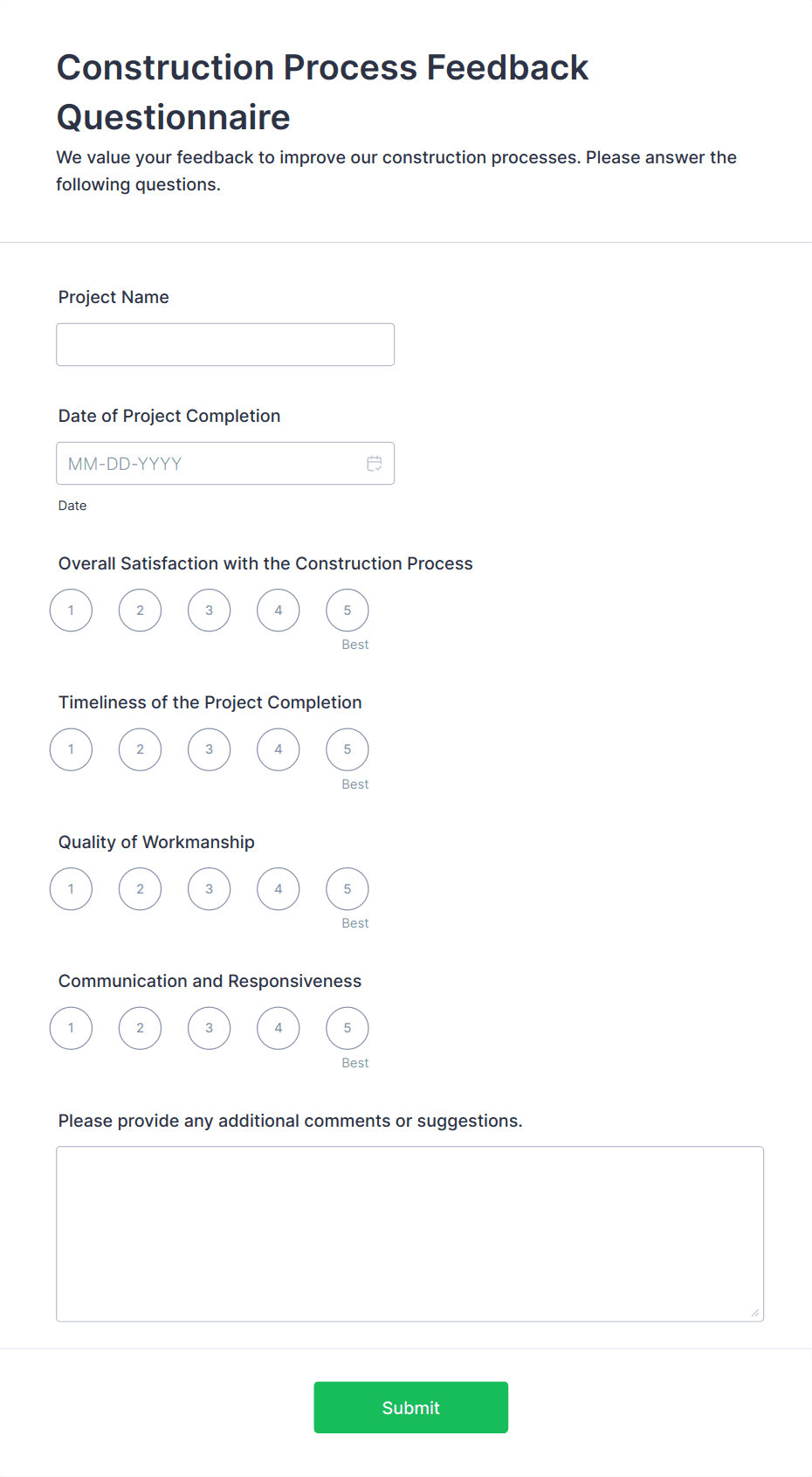This screenshot has width=812, height=1477.
Task: Rate Communication and Responsiveness as 2
Action: (x=141, y=1028)
